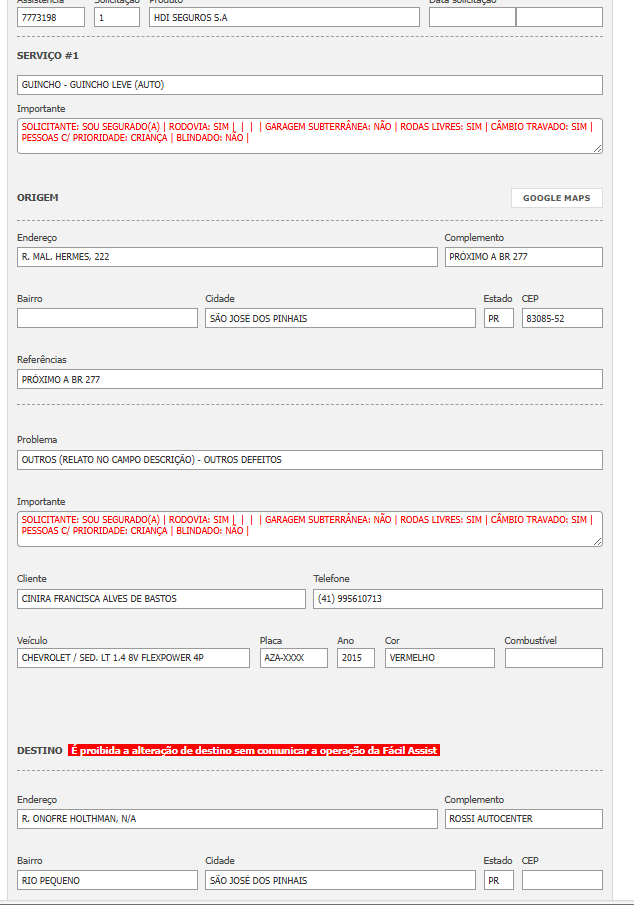This screenshot has height=905, width=634.
Task: Click the destination Estado field PR
Action: (x=499, y=880)
